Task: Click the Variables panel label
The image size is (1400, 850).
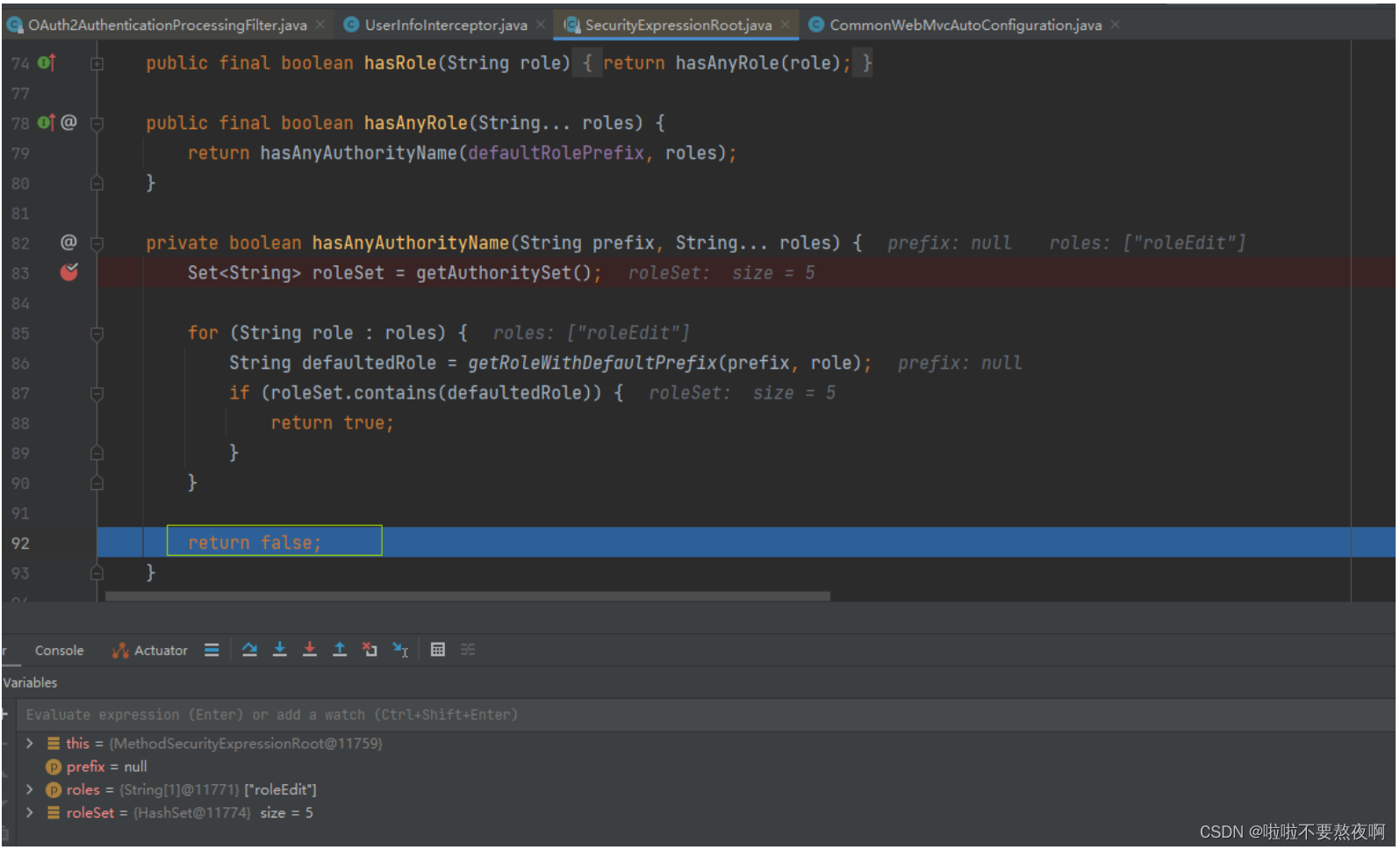Action: pyautogui.click(x=30, y=682)
